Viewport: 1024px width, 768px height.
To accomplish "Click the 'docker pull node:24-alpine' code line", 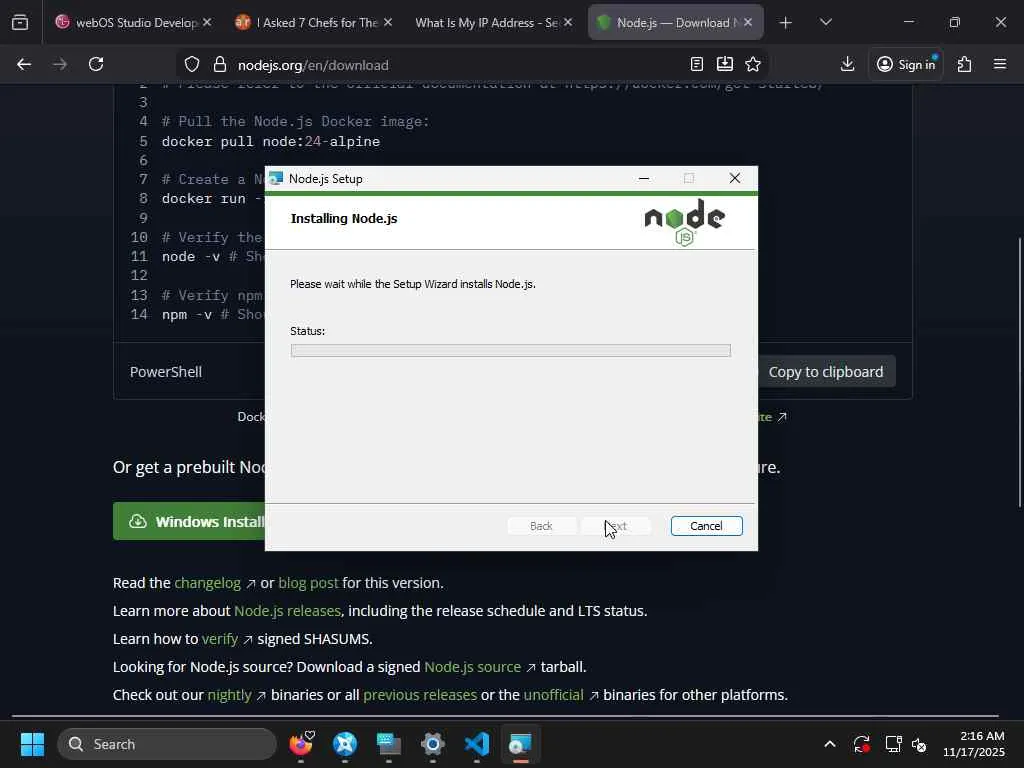I will [270, 141].
